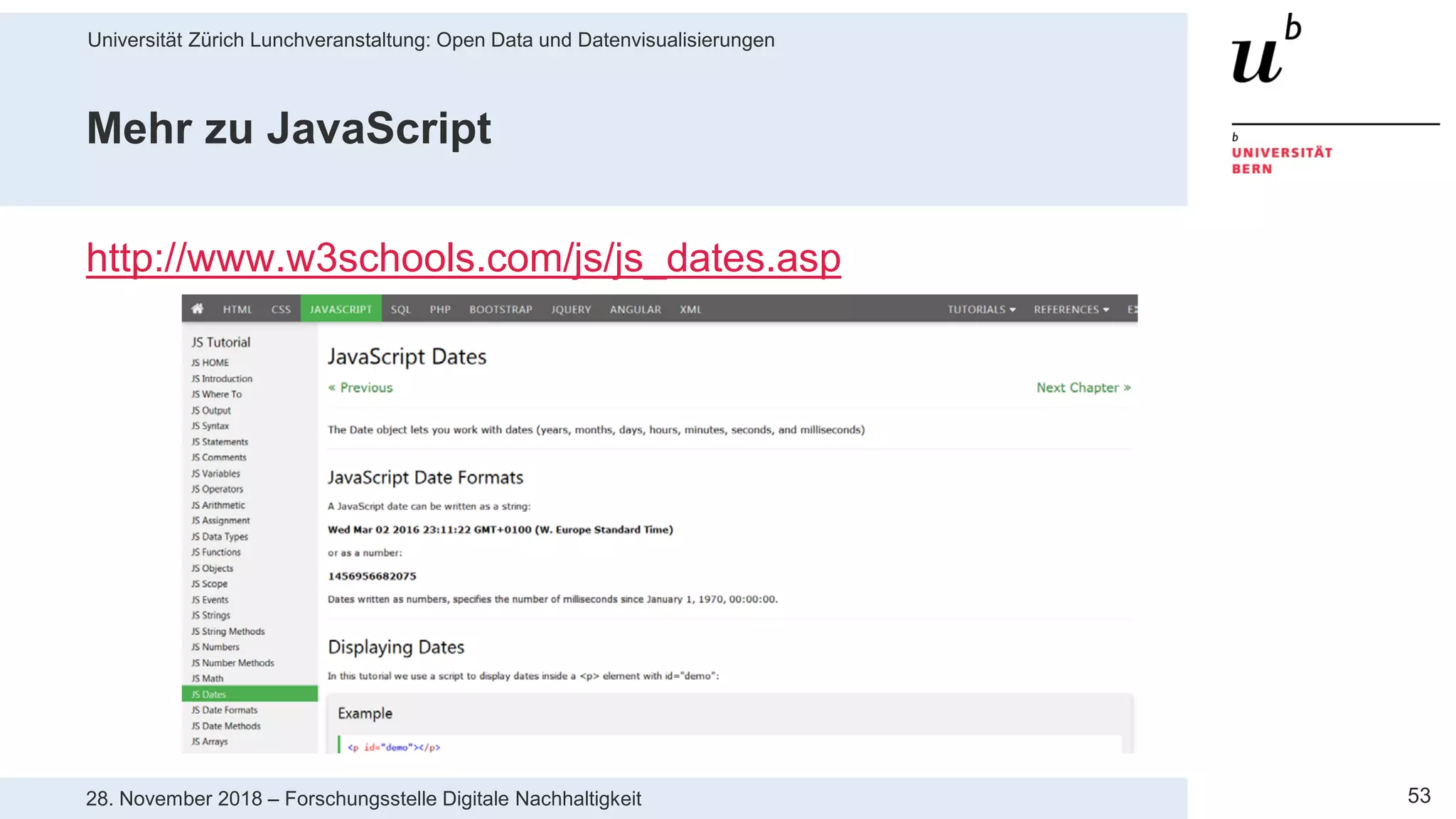Click the slide number 53

pos(1419,796)
